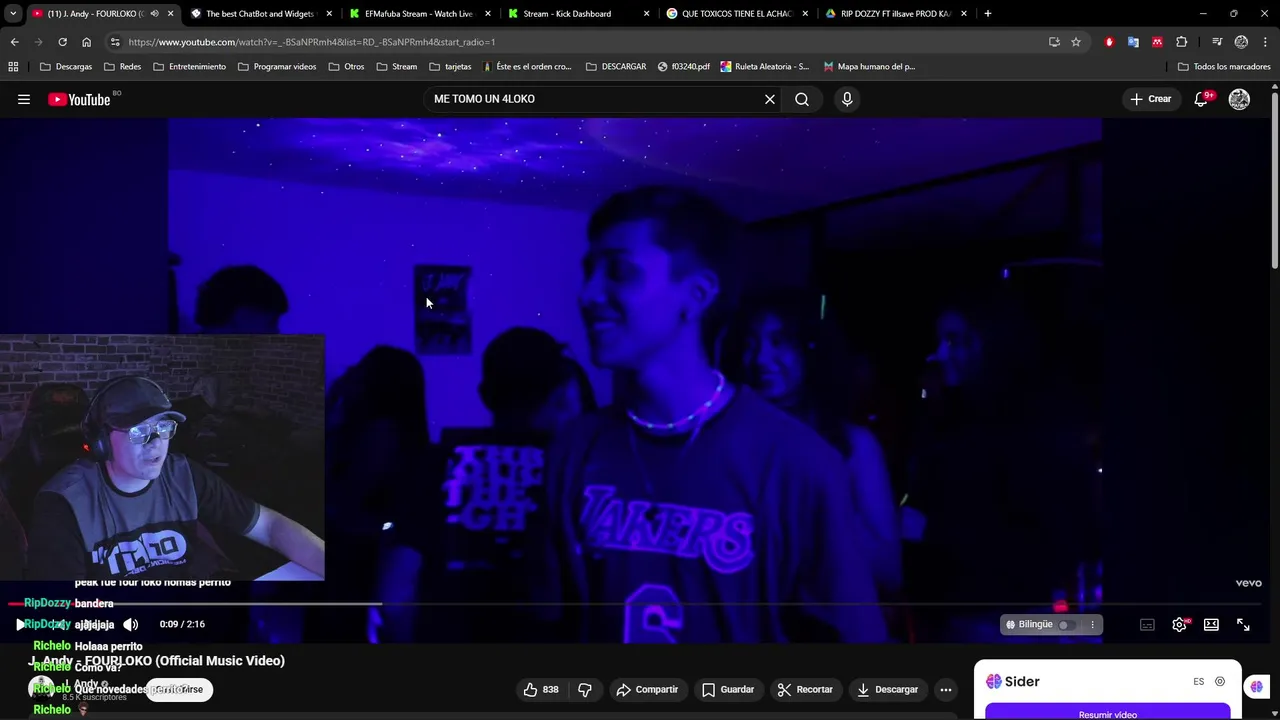The image size is (1280, 720).
Task: Mute the video volume speaker
Action: coord(130,624)
